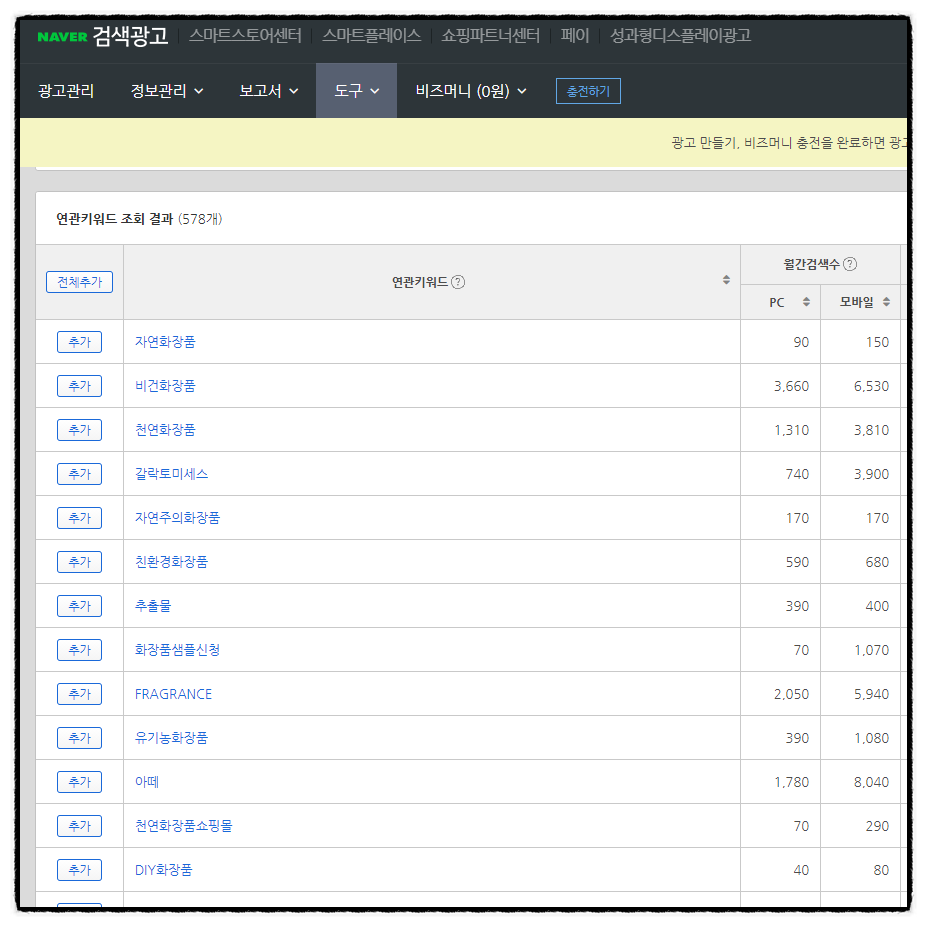Open the DIY화장품 keyword link
The height and width of the screenshot is (927, 927).
pyautogui.click(x=164, y=870)
